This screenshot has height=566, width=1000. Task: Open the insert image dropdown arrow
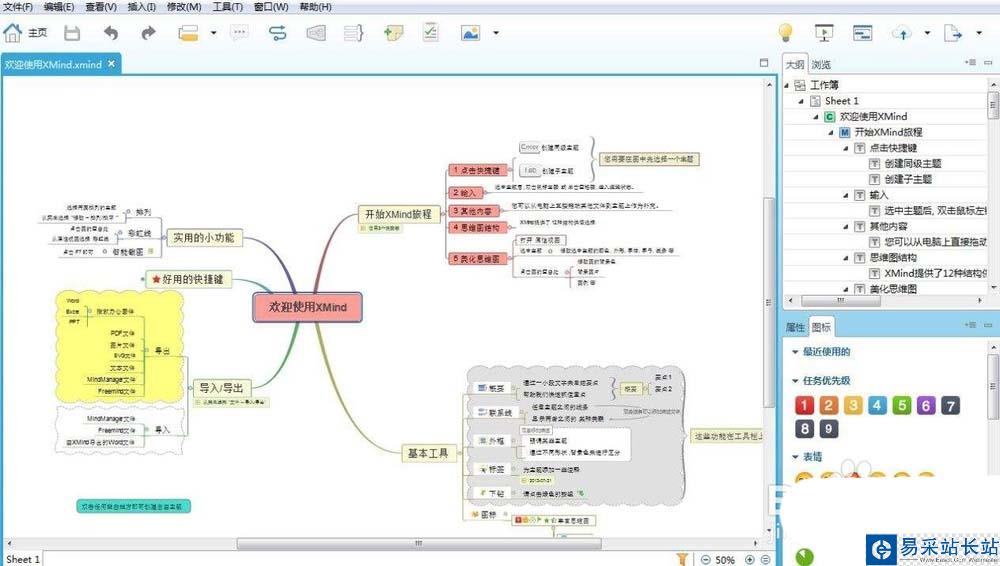coord(496,33)
